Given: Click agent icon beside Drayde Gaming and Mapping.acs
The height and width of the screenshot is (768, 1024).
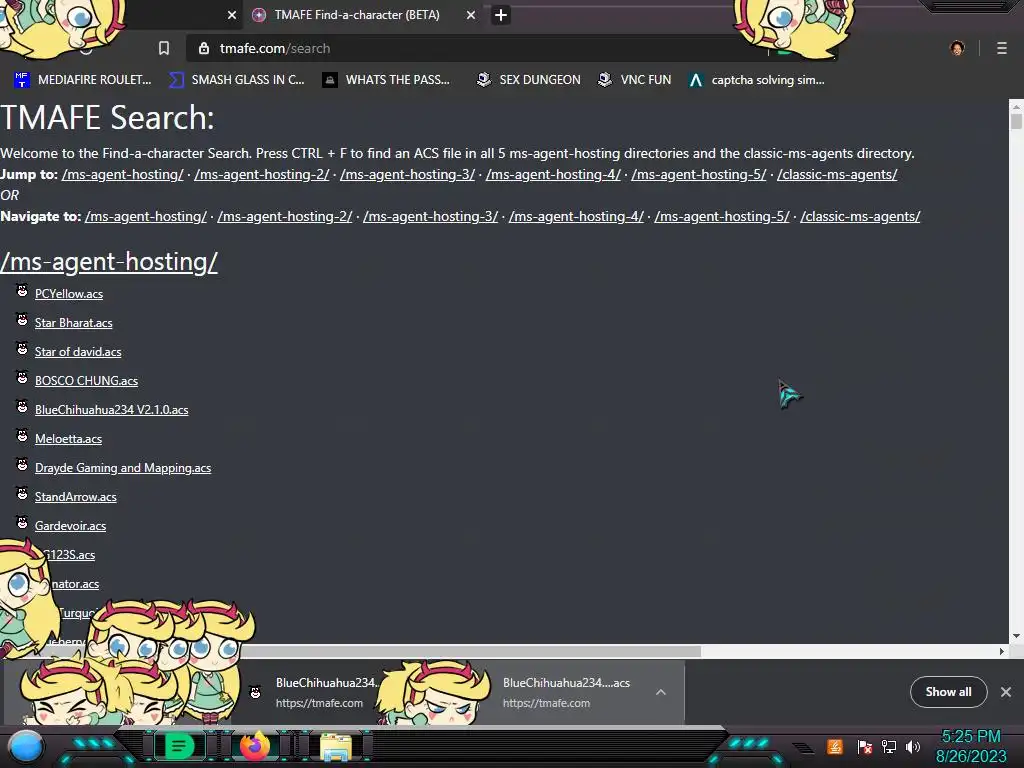Looking at the screenshot, I should coord(22,465).
